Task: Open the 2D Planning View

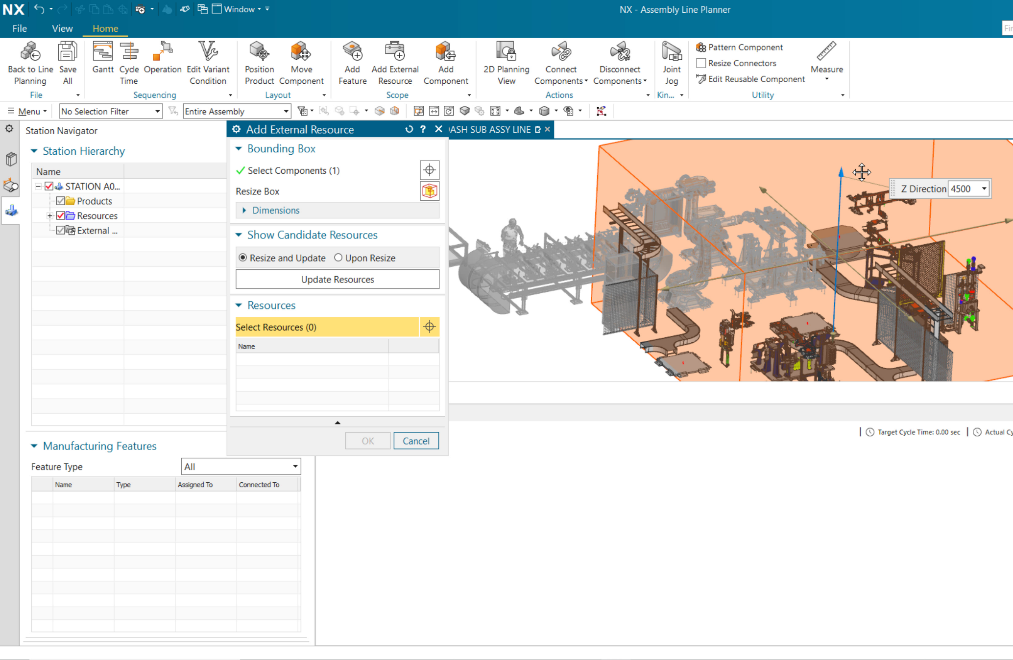Action: (x=506, y=63)
